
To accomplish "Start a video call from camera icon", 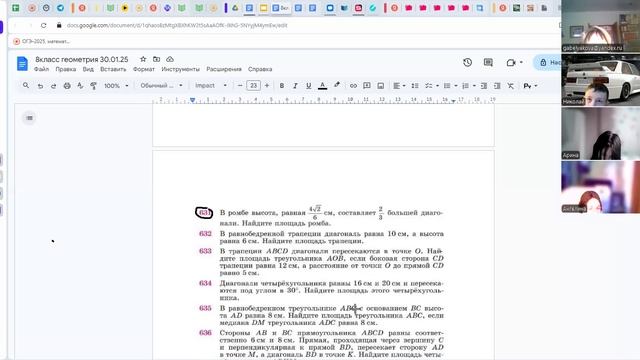I will pos(511,62).
